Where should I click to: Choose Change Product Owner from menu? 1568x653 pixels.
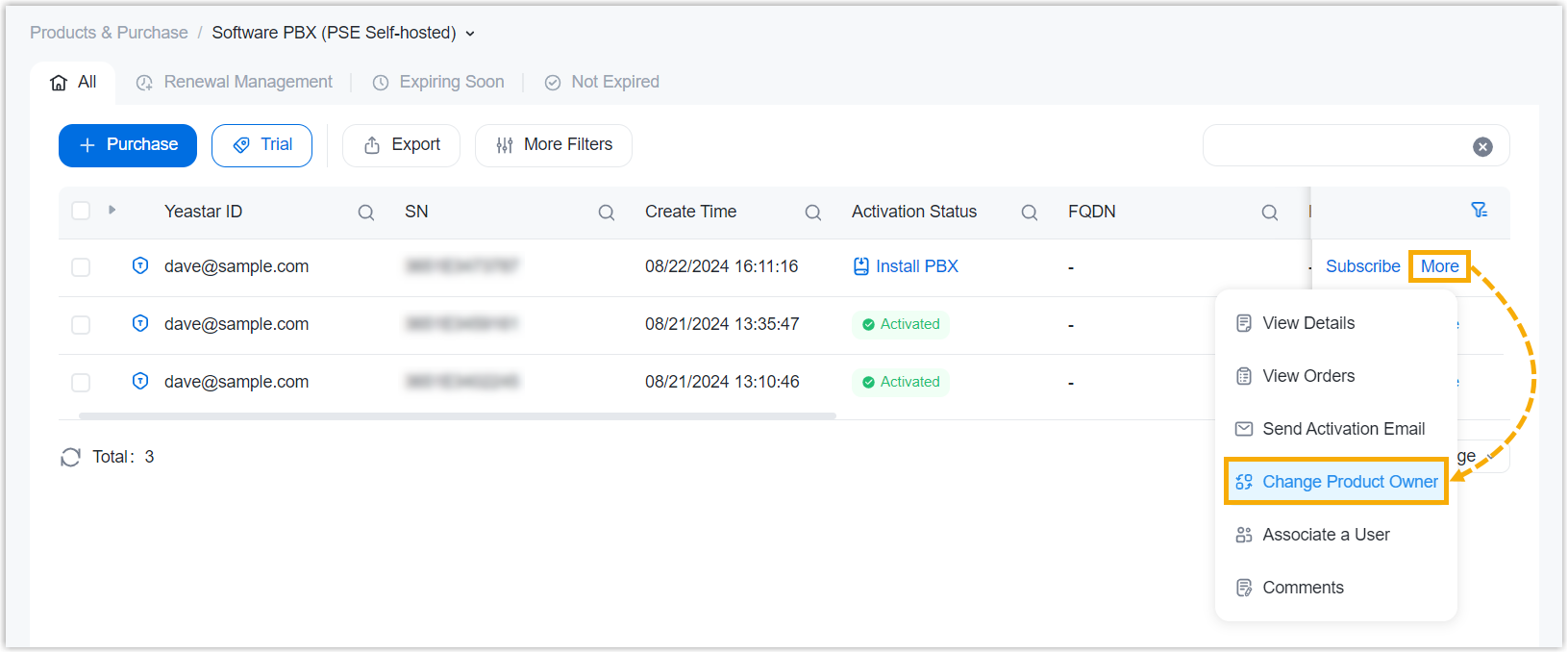tap(1349, 482)
